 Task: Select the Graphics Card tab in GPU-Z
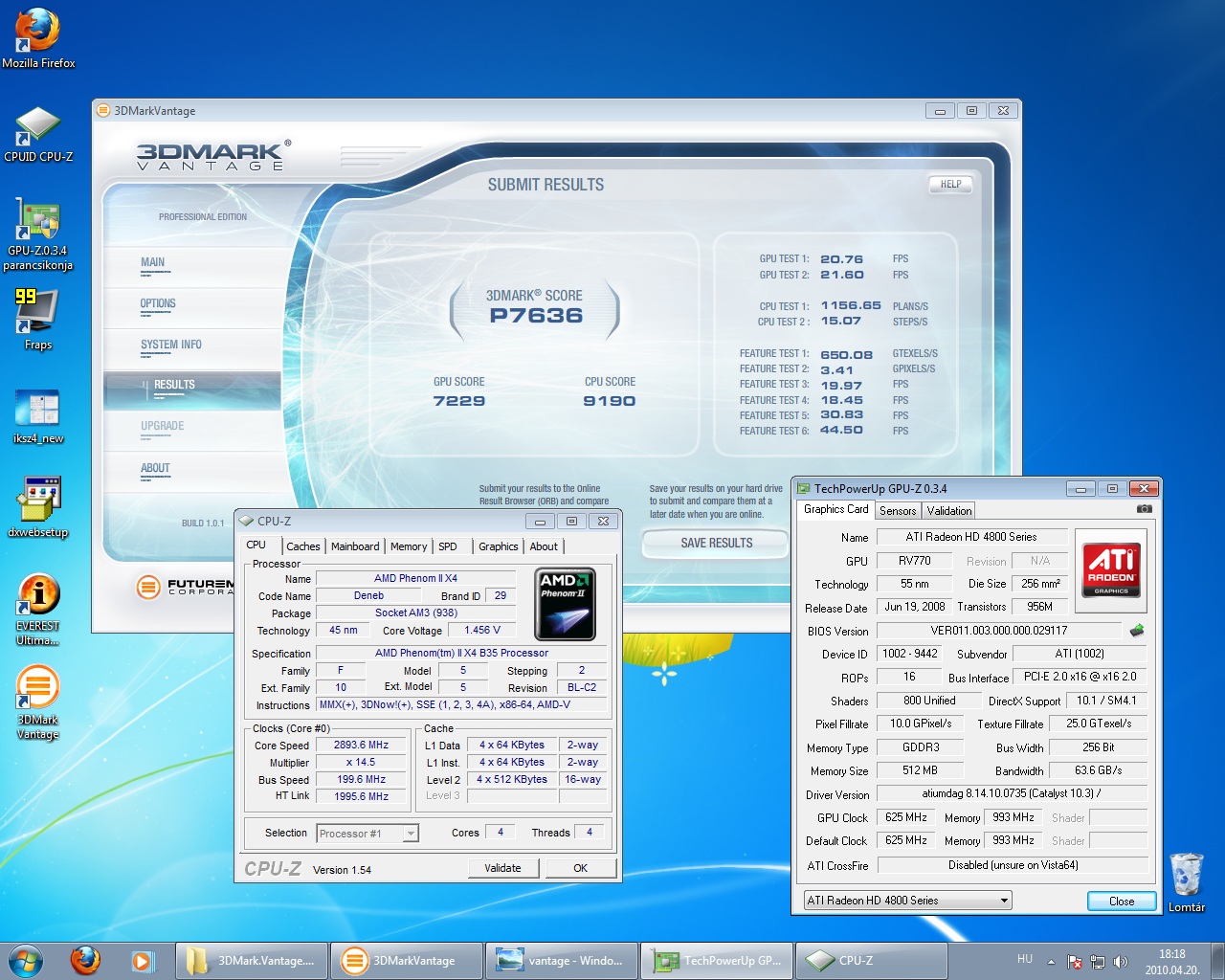(x=836, y=509)
